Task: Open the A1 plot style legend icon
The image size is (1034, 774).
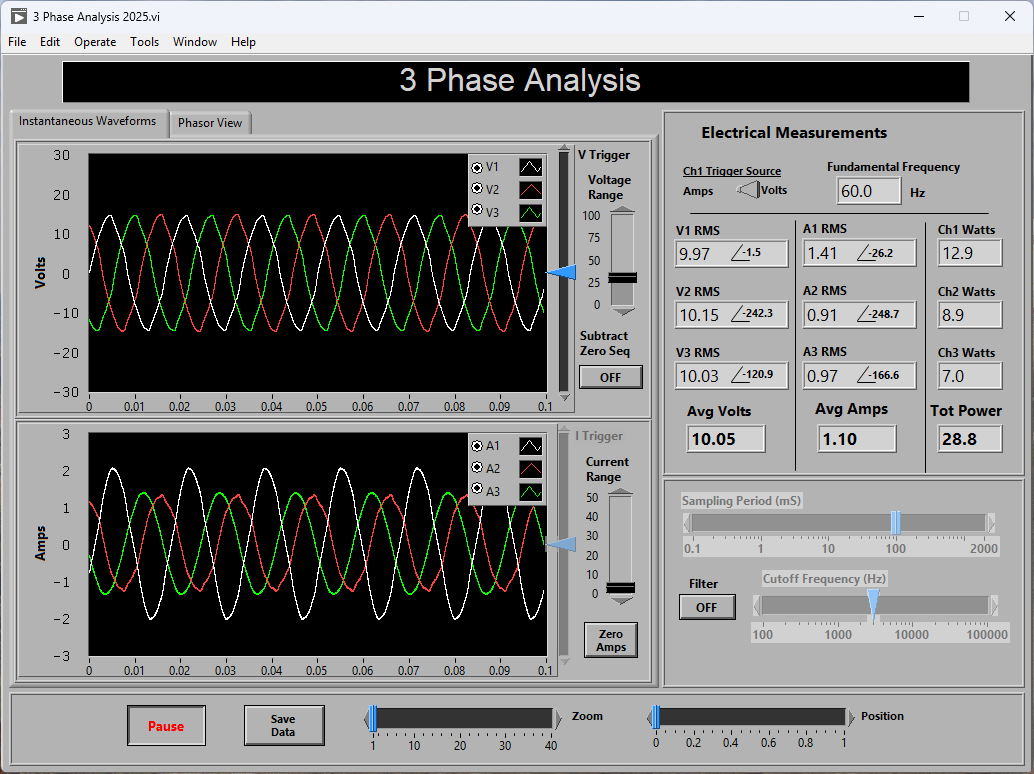Action: (x=530, y=446)
